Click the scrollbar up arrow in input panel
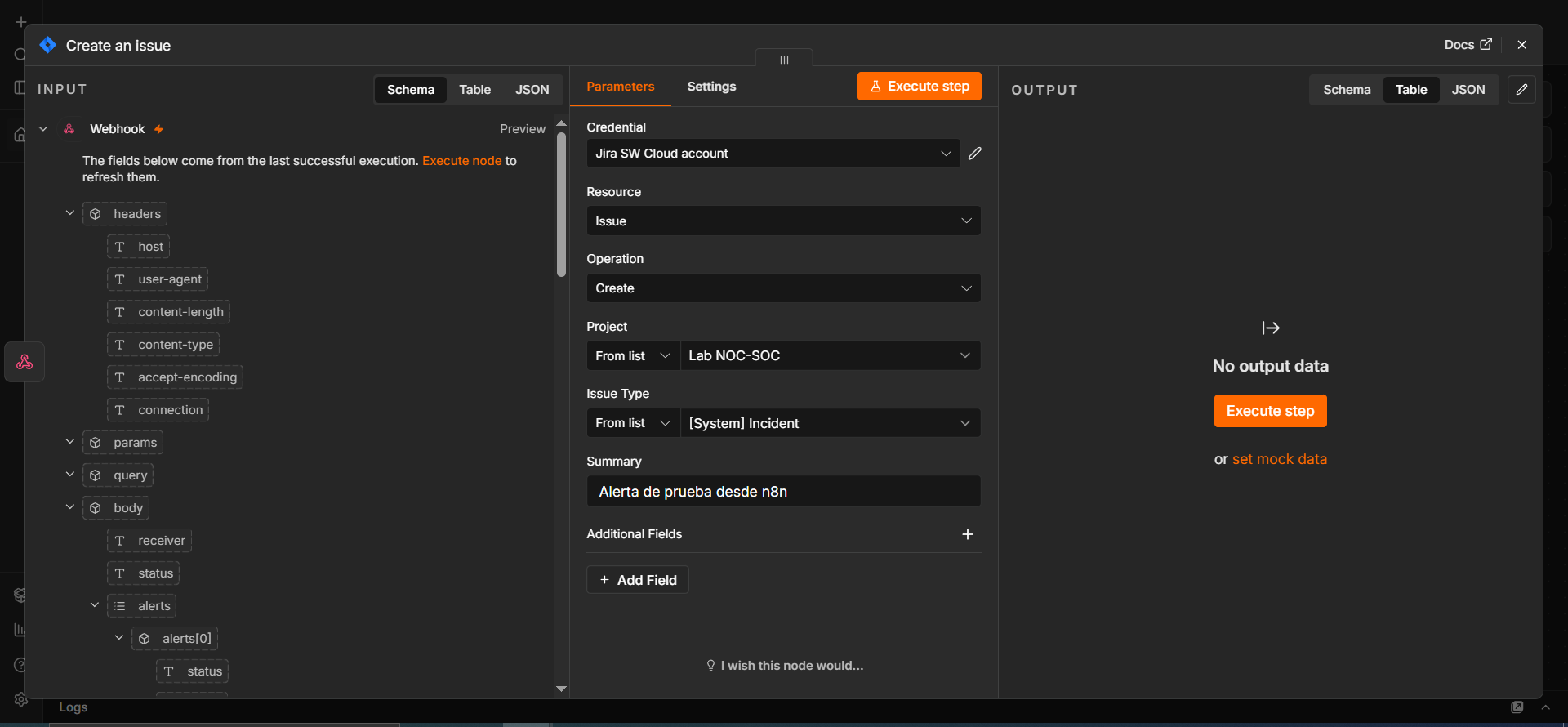This screenshot has width=1568, height=727. coord(561,123)
